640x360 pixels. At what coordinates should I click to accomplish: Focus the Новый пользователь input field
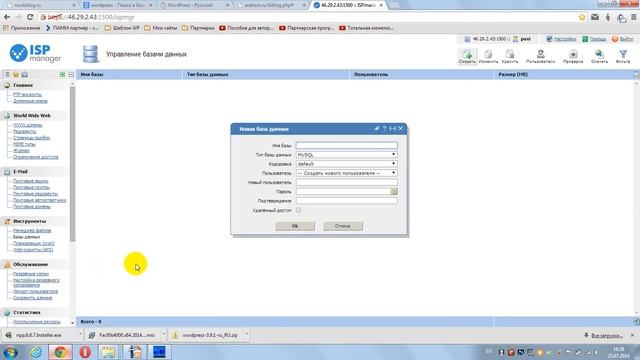tap(347, 182)
